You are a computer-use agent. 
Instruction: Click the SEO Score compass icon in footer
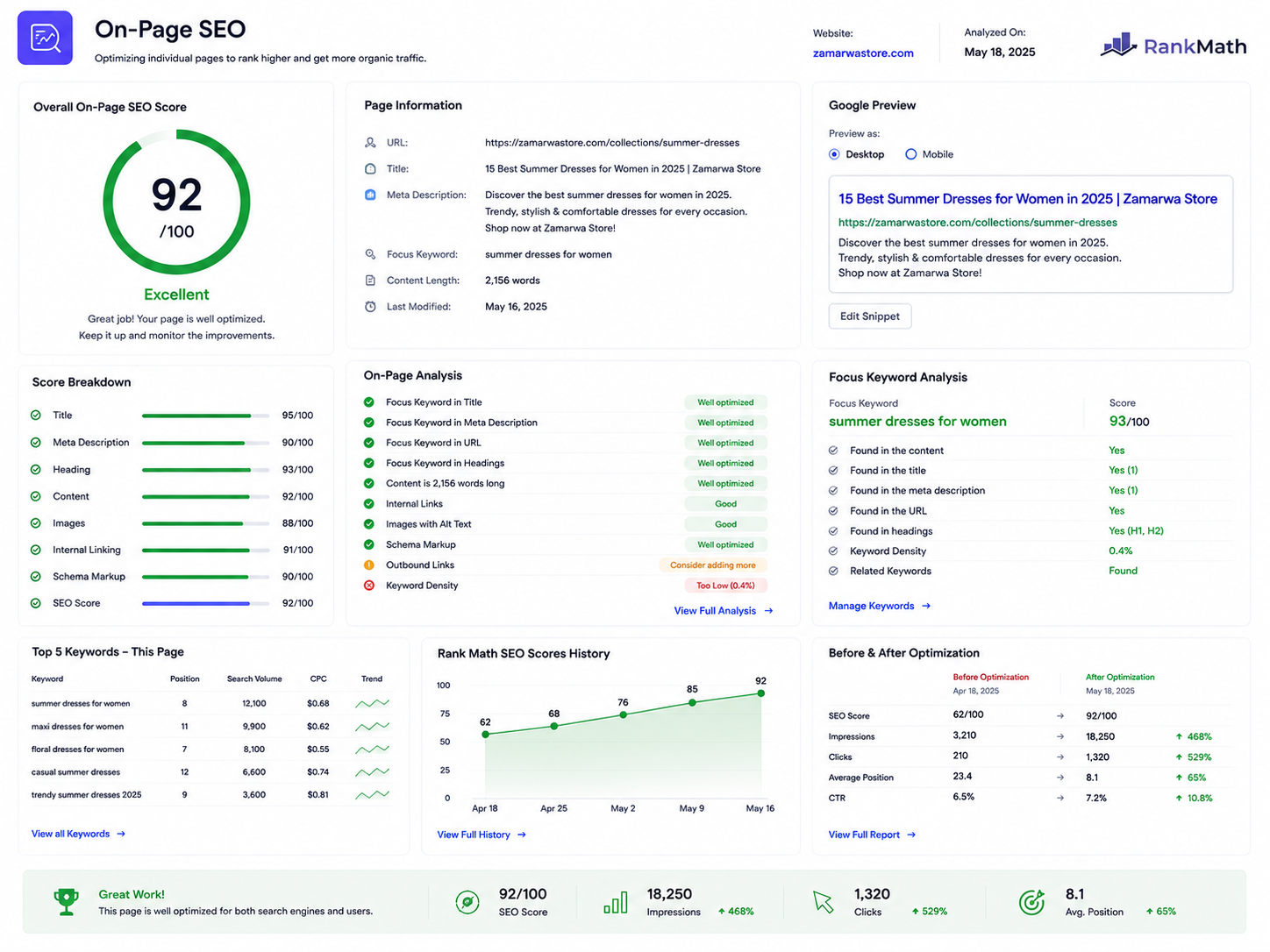coord(467,902)
